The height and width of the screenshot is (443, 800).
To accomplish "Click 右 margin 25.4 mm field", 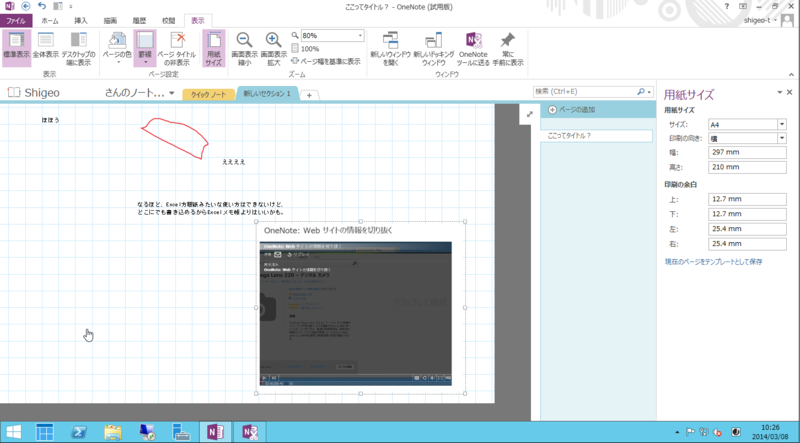I will click(x=747, y=243).
